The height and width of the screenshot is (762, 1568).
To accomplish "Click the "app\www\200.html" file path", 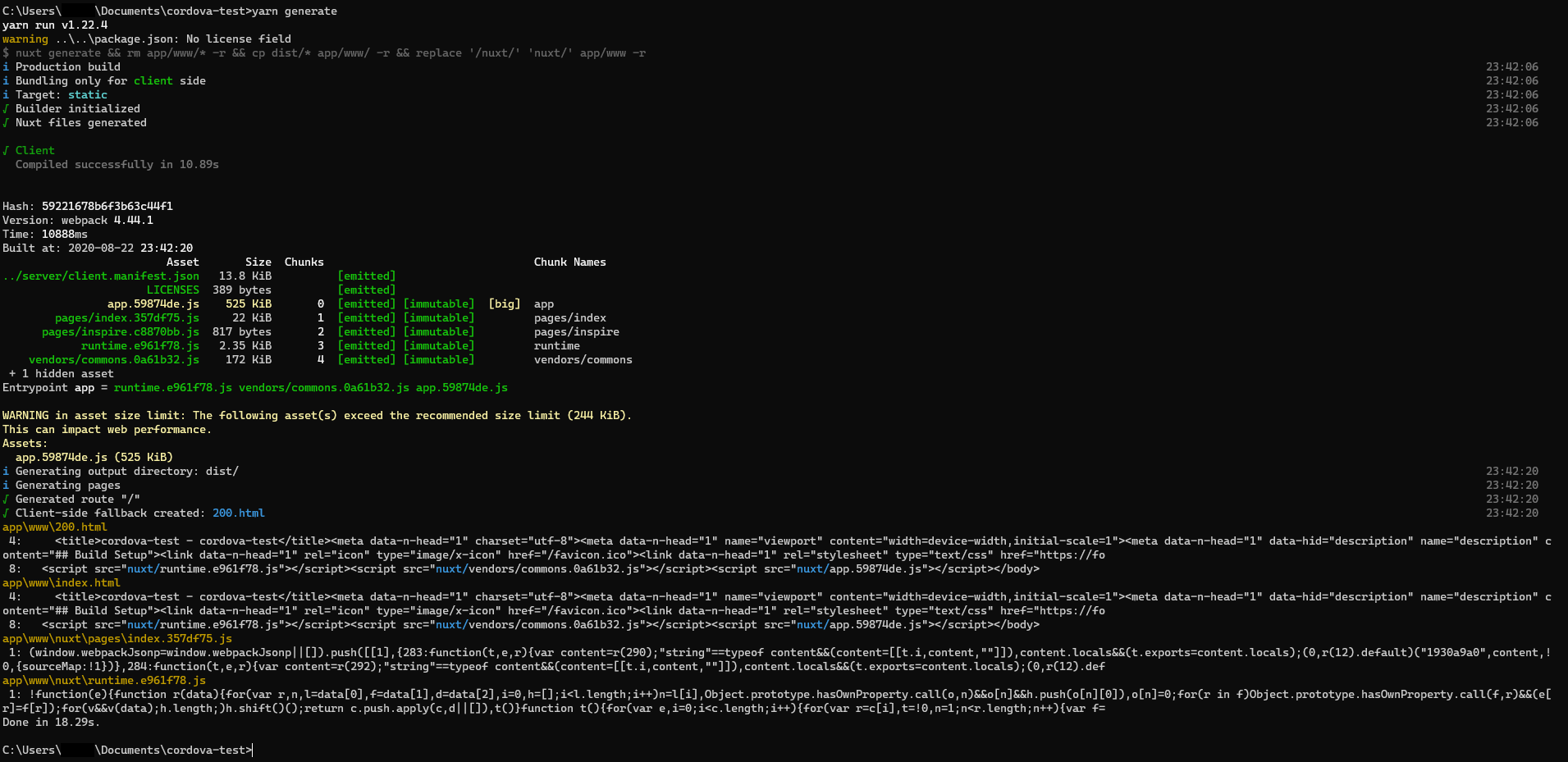I will (x=55, y=527).
